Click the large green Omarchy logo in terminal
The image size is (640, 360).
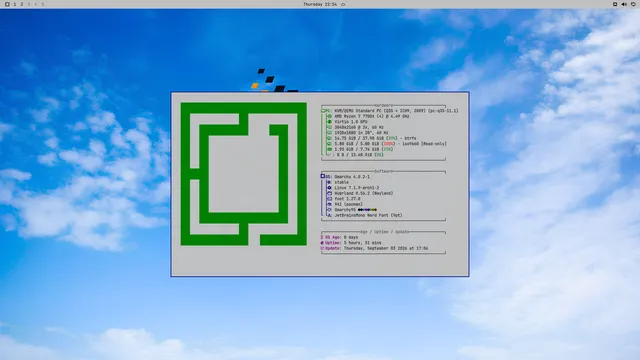pyautogui.click(x=244, y=174)
